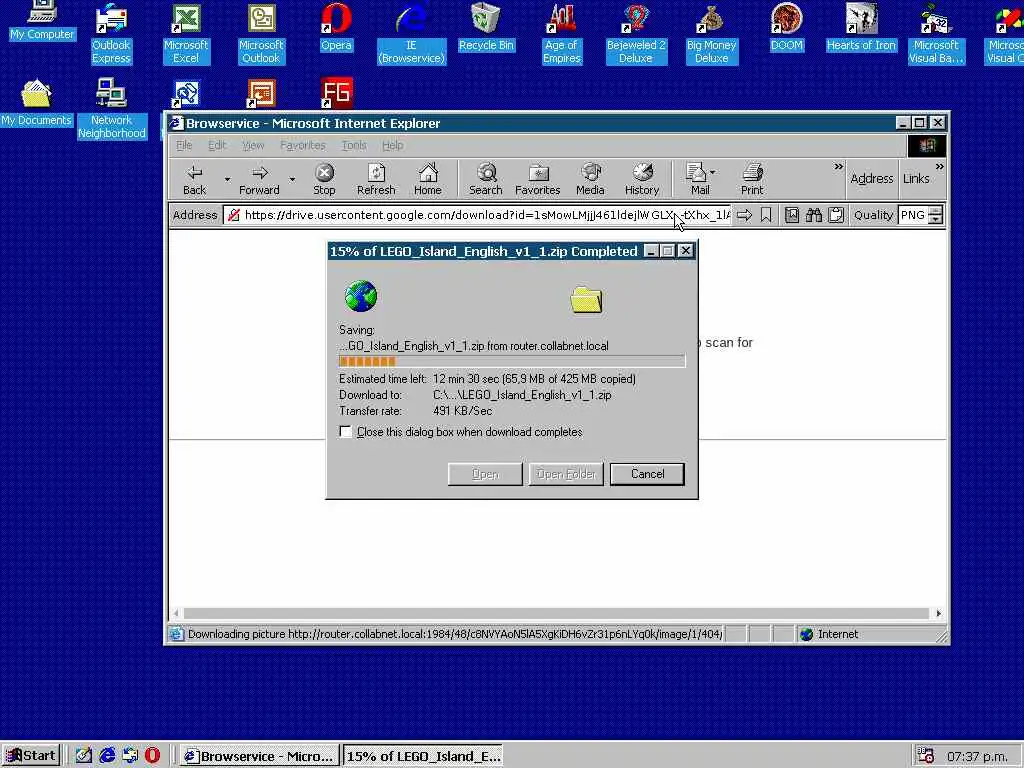Select the My Documents desktop icon
This screenshot has height=768, width=1024.
pyautogui.click(x=37, y=103)
